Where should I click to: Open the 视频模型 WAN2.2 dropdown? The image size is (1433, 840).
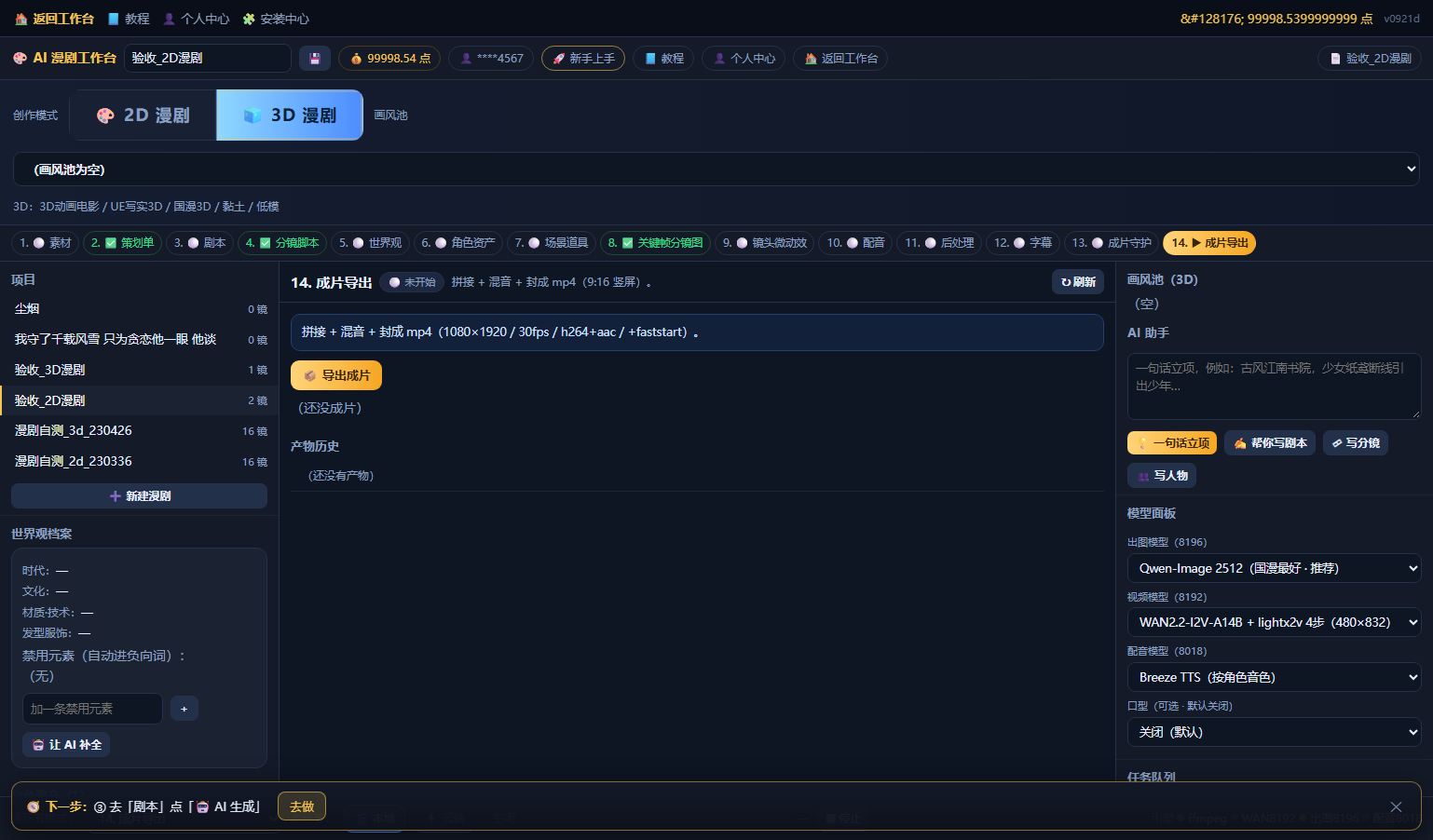(1274, 622)
